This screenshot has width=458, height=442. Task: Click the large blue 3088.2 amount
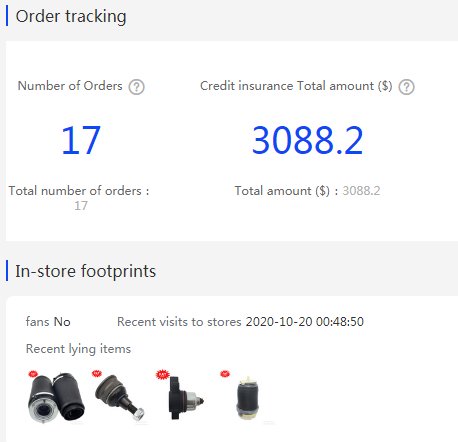307,140
